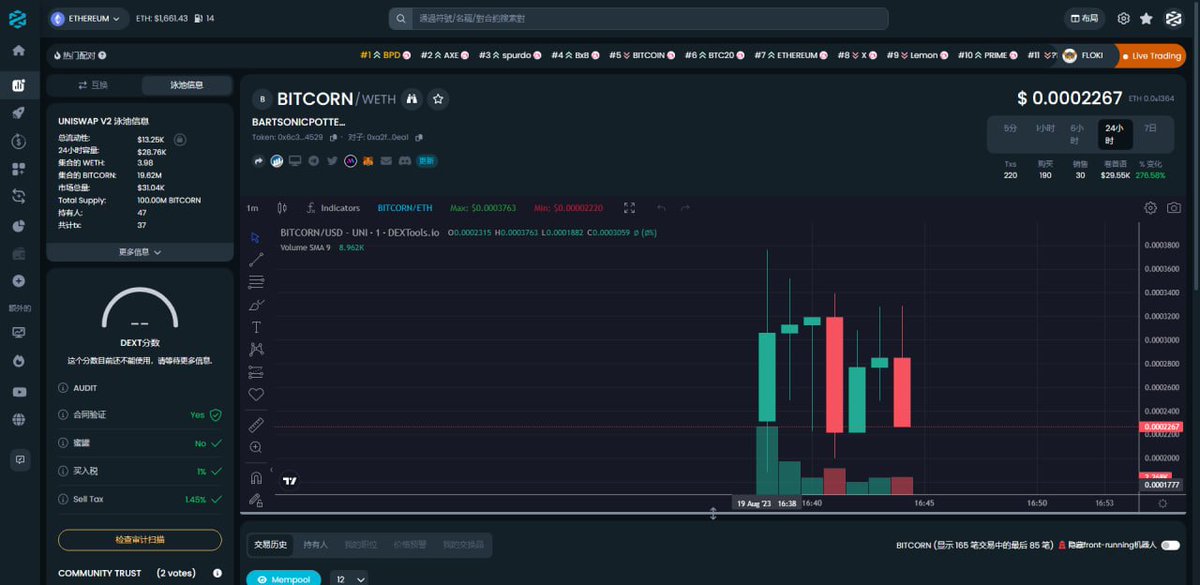1200x585 pixels.
Task: Open fullscreen mode for the chart
Action: (629, 208)
